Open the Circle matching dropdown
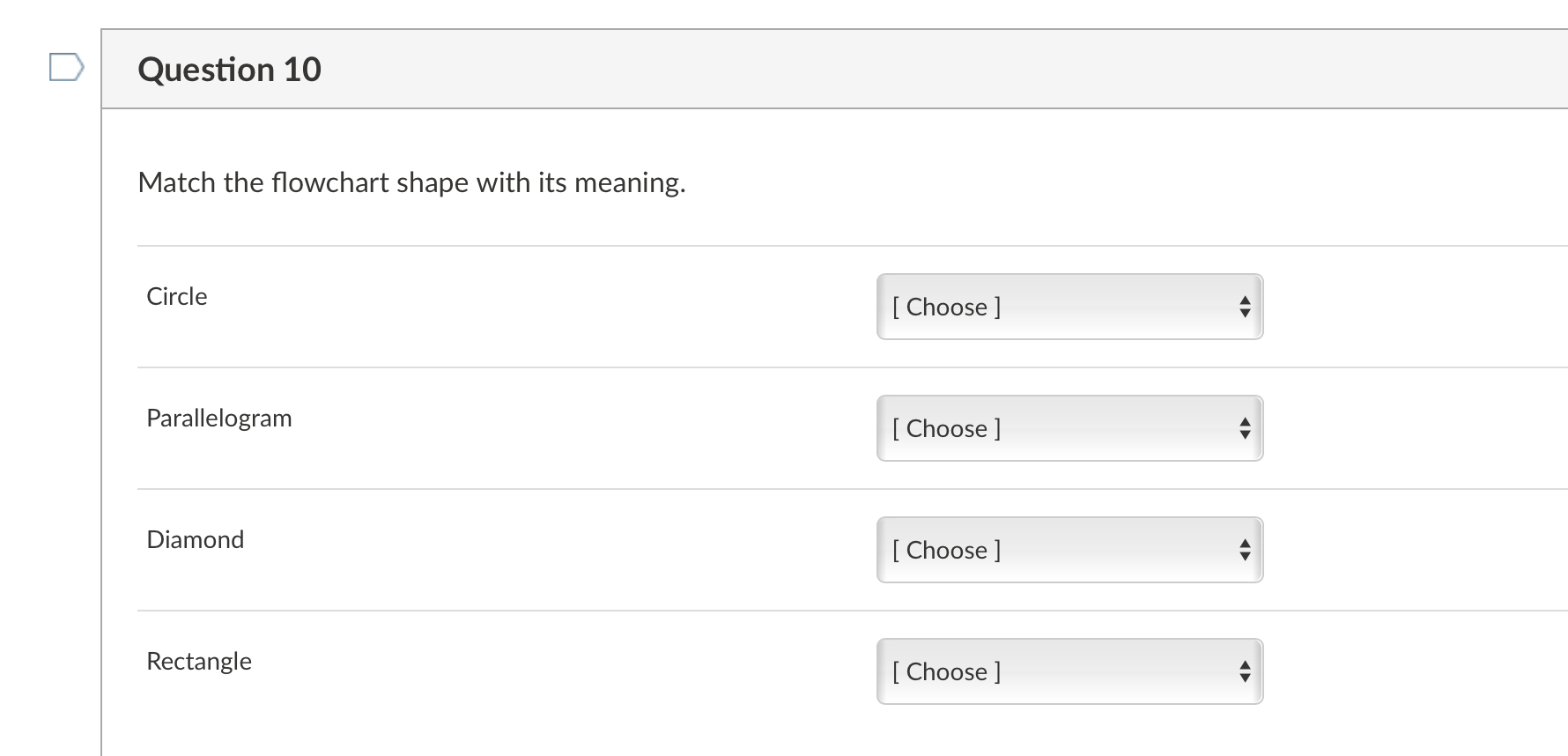This screenshot has width=1568, height=756. click(1069, 307)
